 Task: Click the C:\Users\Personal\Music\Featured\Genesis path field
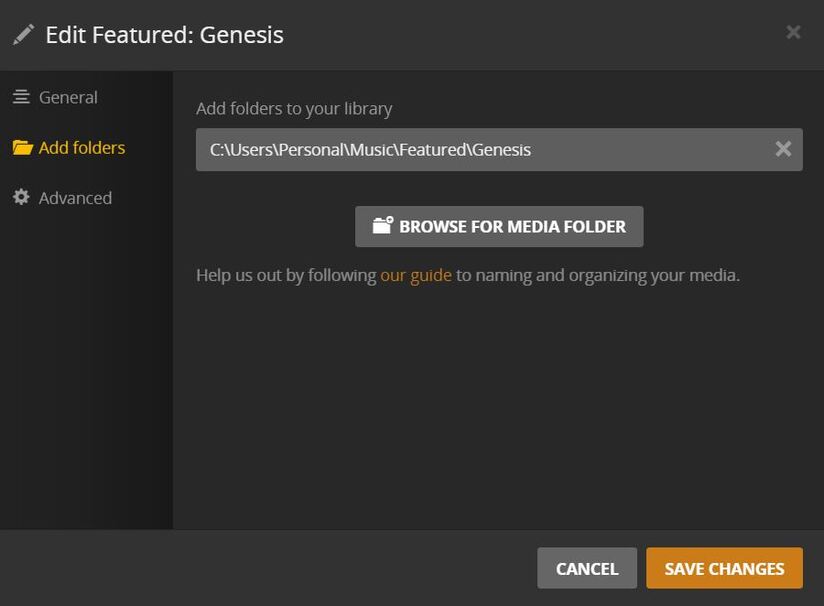pos(480,150)
